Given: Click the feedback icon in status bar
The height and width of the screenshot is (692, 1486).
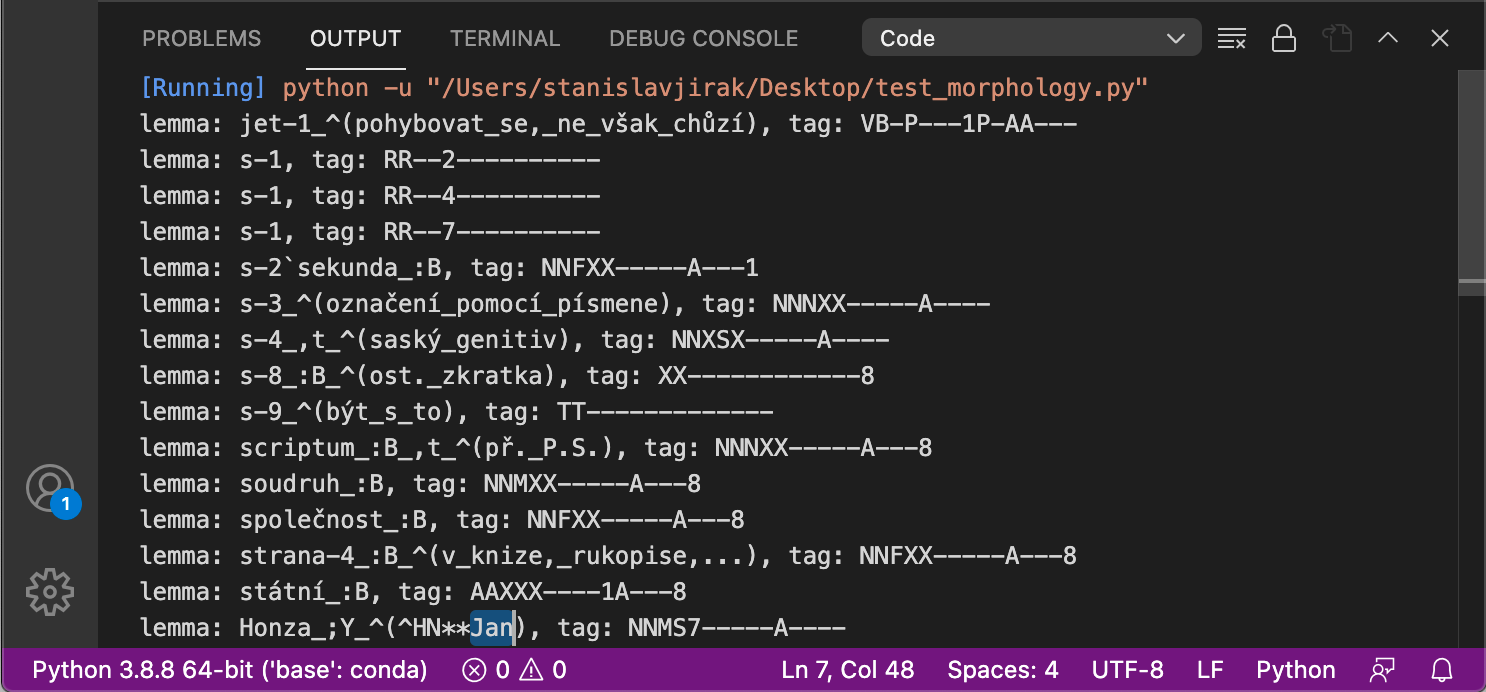Looking at the screenshot, I should [x=1383, y=670].
